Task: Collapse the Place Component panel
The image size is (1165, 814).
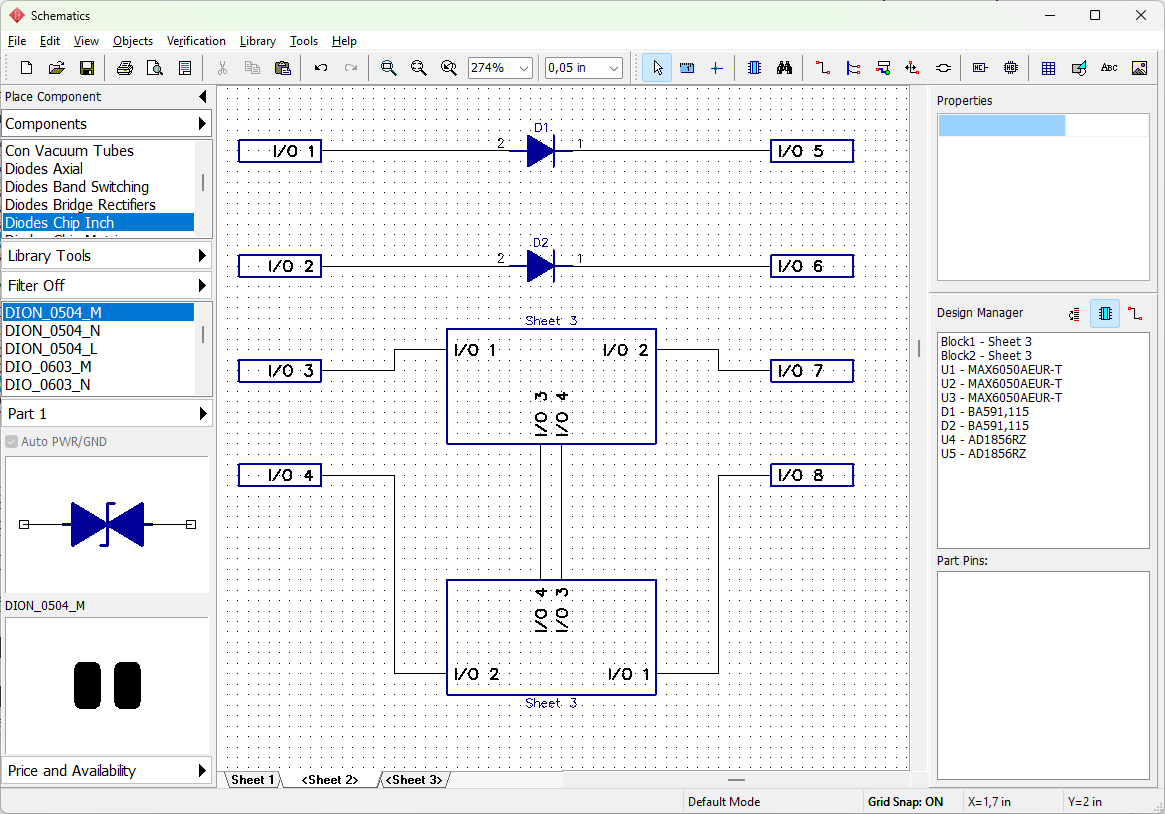Action: [203, 97]
